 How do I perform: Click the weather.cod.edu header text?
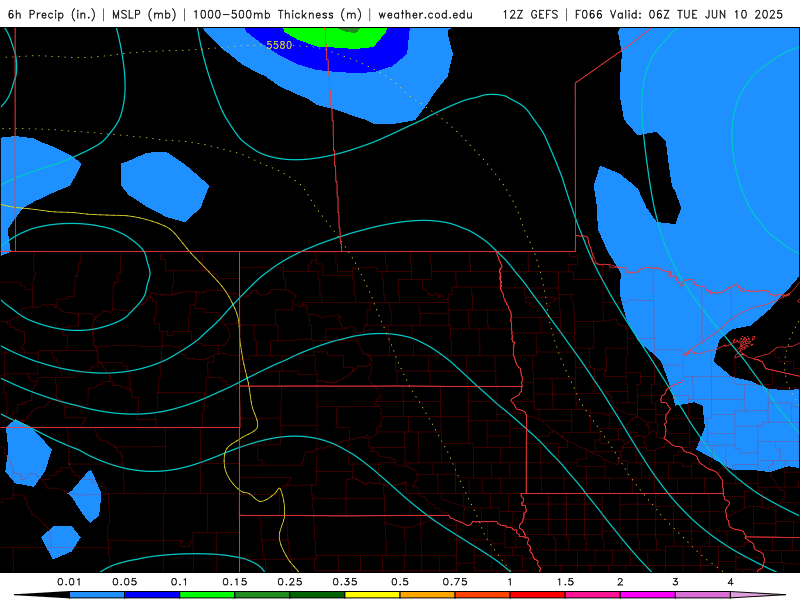click(425, 15)
